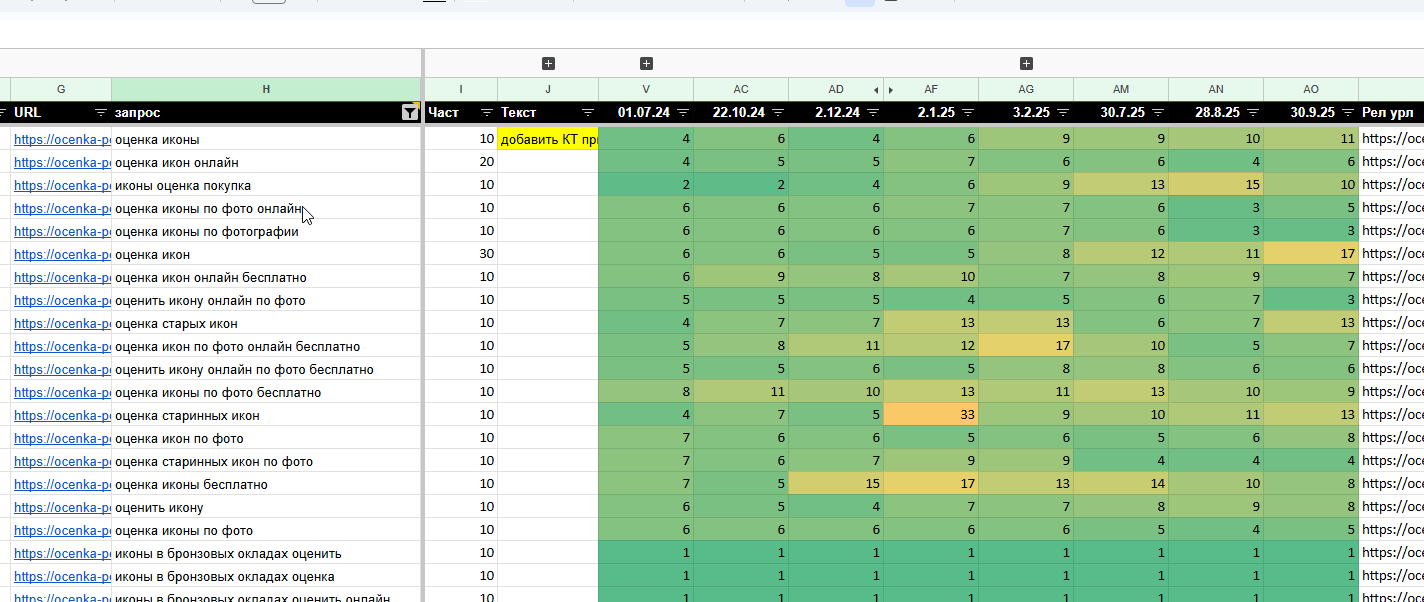Viewport: 1424px width, 602px height.
Task: Open the URL link in the 'оценка старых икон' row
Action: click(x=62, y=323)
